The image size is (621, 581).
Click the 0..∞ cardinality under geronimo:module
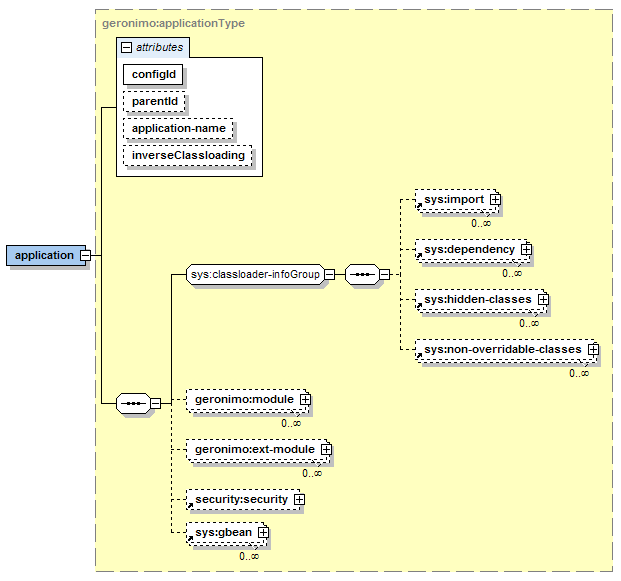pos(291,423)
